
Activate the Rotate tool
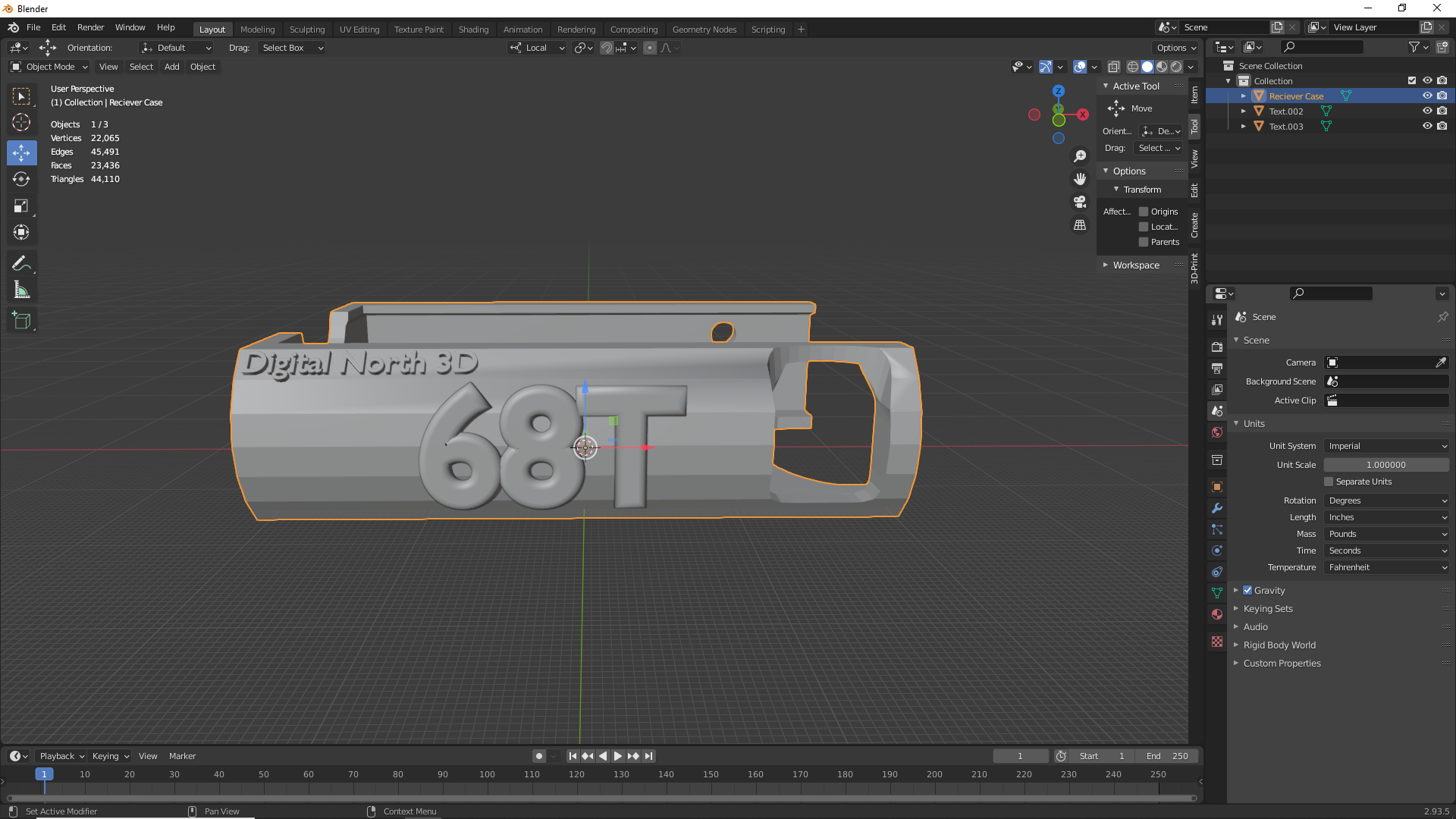21,179
